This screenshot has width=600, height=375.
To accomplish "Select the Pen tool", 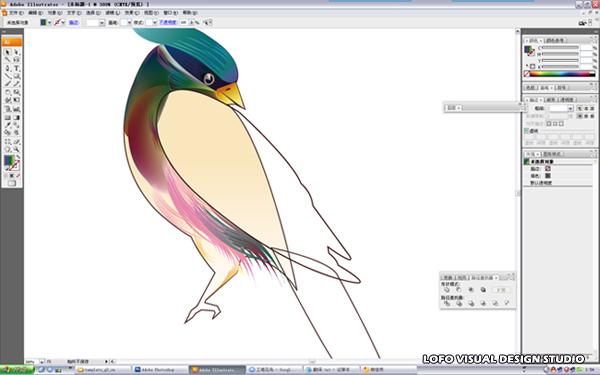I will pos(7,68).
